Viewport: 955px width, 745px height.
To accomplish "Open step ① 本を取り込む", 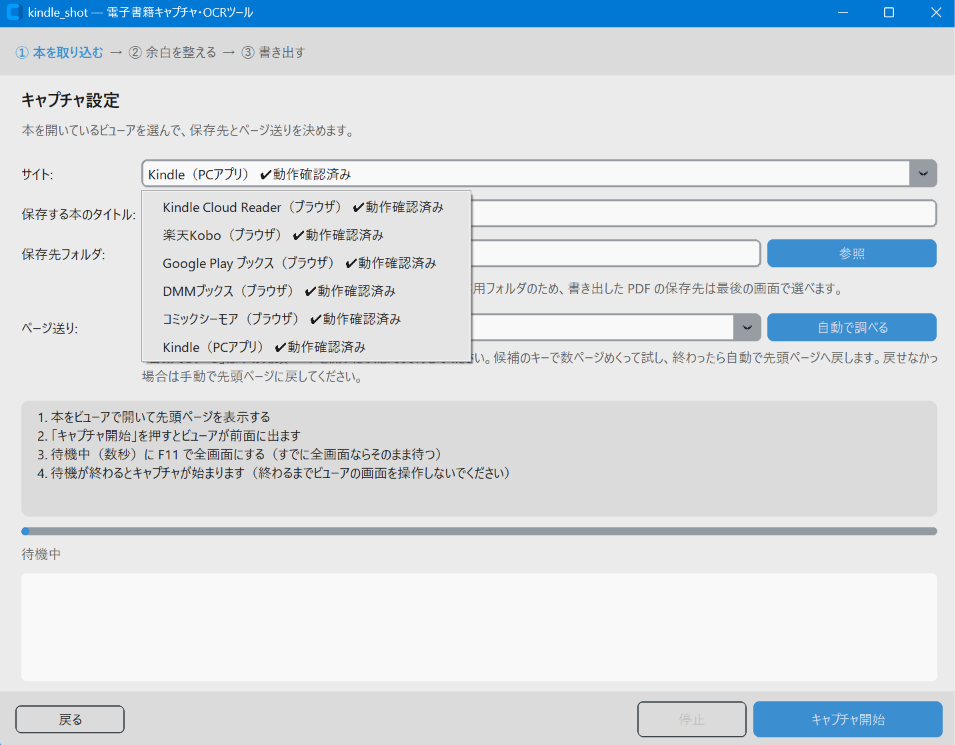I will pos(60,52).
